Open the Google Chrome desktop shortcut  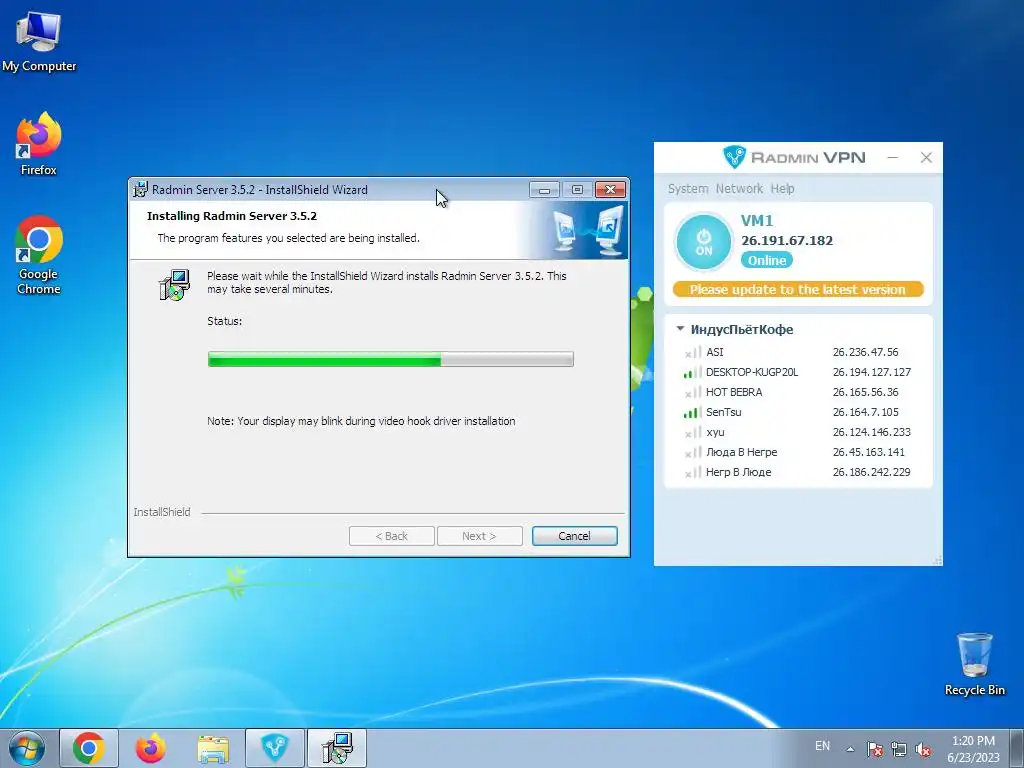click(39, 255)
